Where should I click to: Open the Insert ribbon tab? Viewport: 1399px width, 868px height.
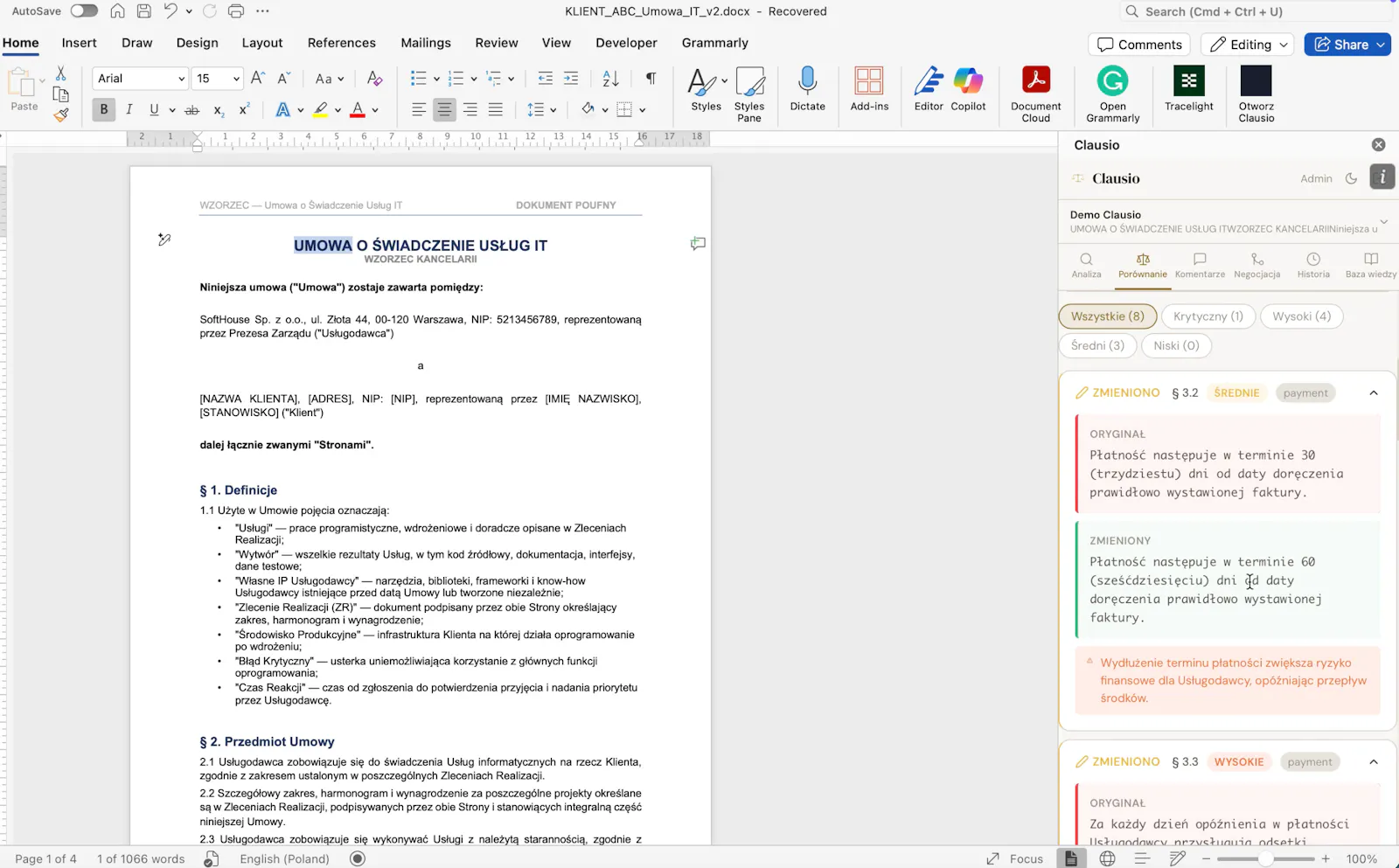coord(79,43)
